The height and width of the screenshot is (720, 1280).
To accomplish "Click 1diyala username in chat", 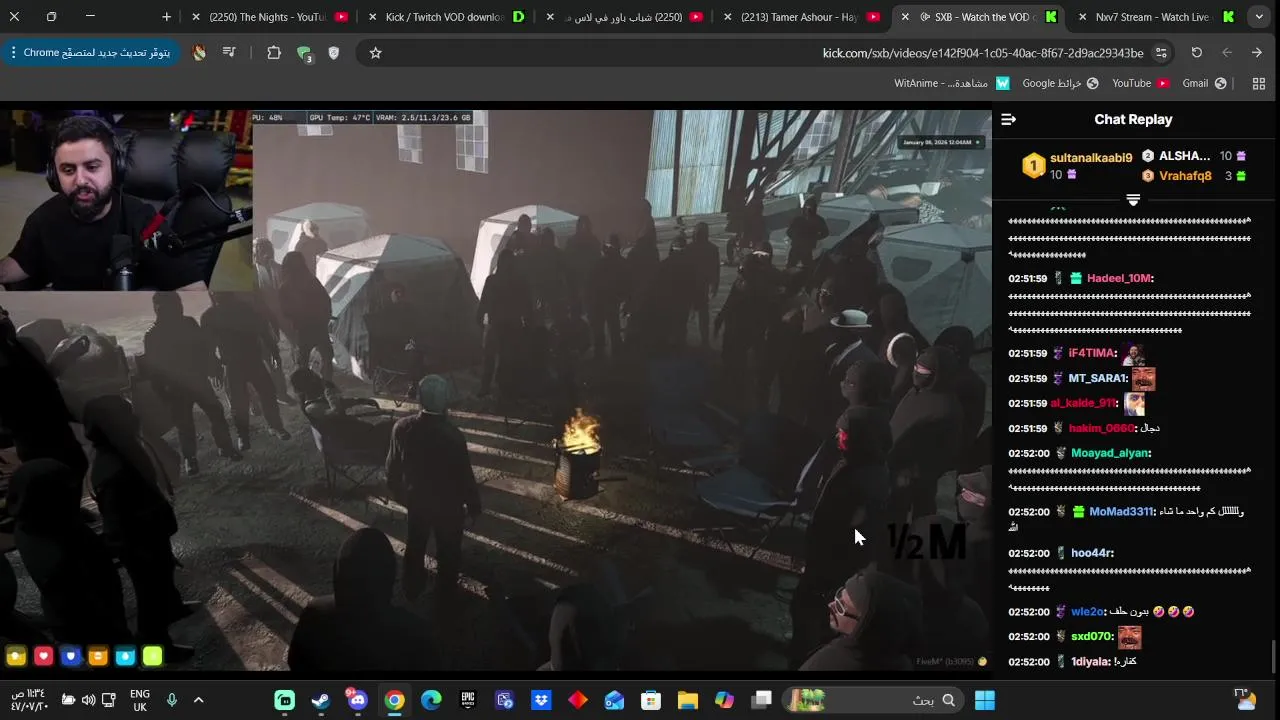I will click(1090, 662).
